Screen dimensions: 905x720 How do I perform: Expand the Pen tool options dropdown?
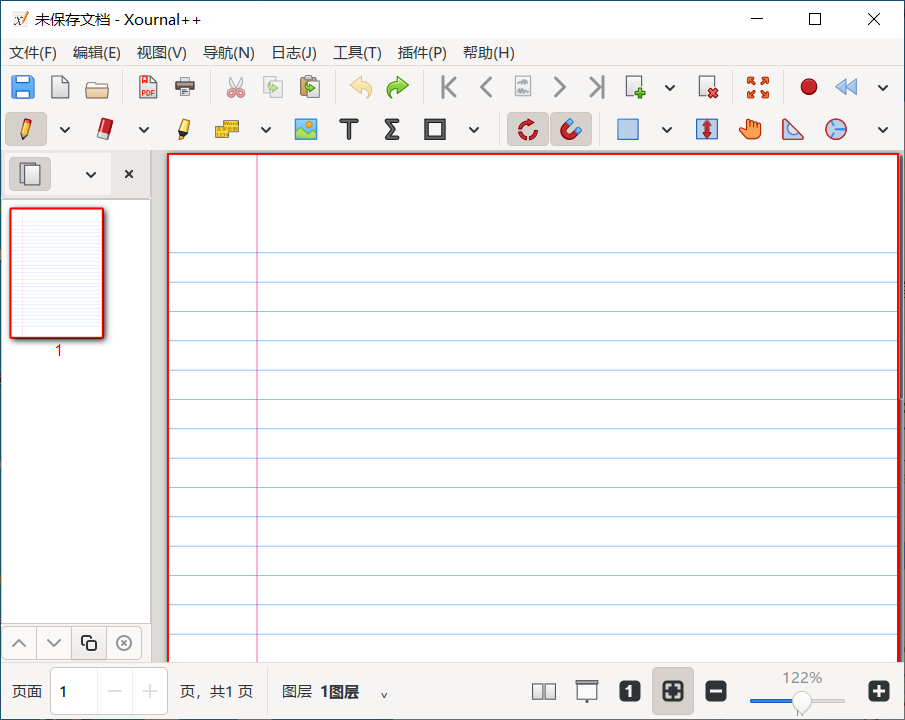(65, 129)
